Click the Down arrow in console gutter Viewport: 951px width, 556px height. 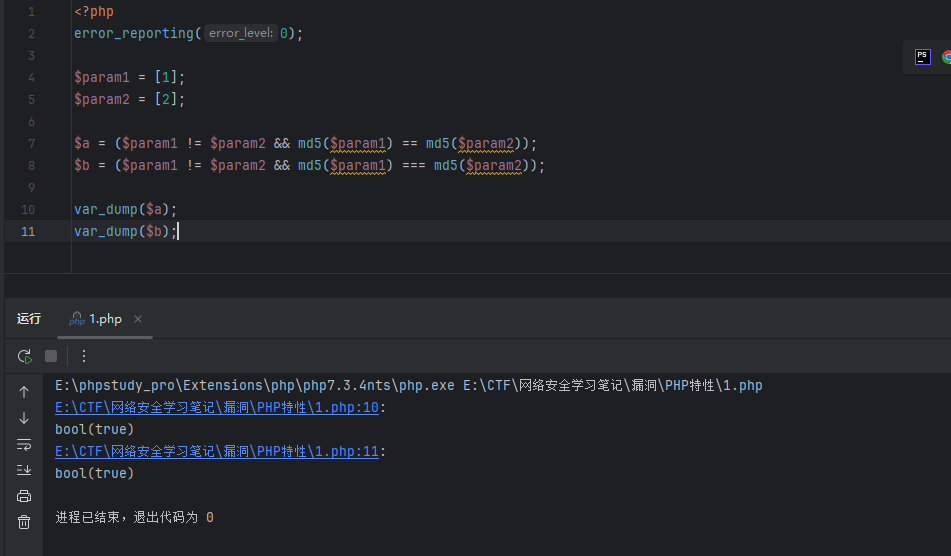tap(24, 418)
